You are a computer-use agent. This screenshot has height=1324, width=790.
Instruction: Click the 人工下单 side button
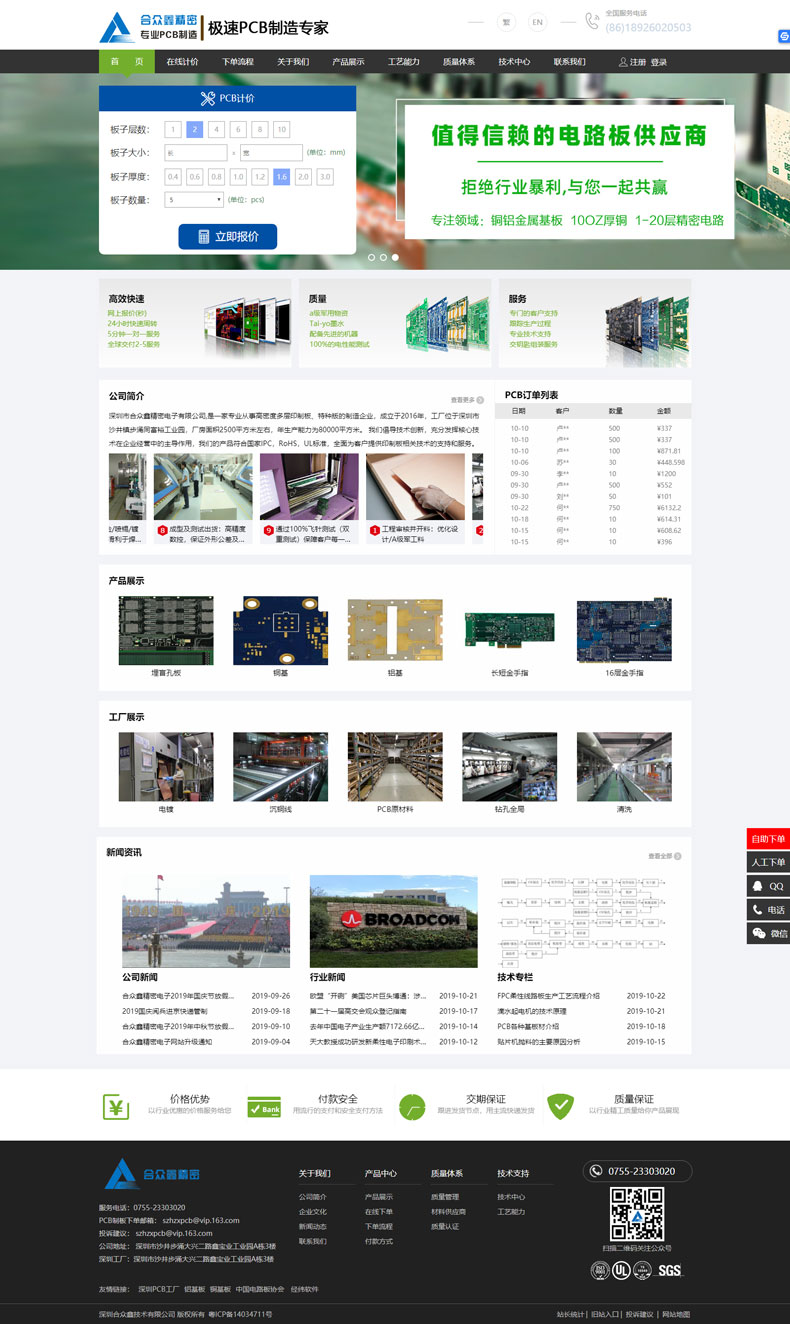coord(768,862)
